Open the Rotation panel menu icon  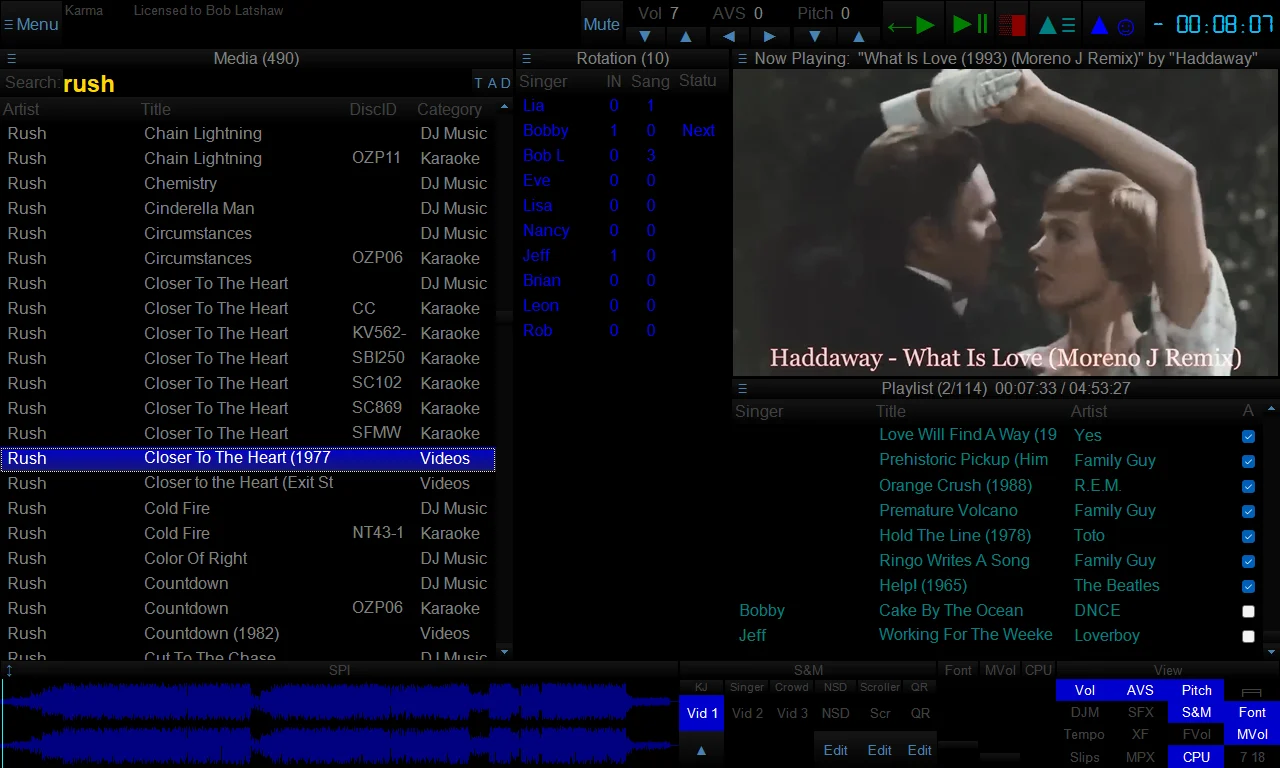(x=526, y=59)
